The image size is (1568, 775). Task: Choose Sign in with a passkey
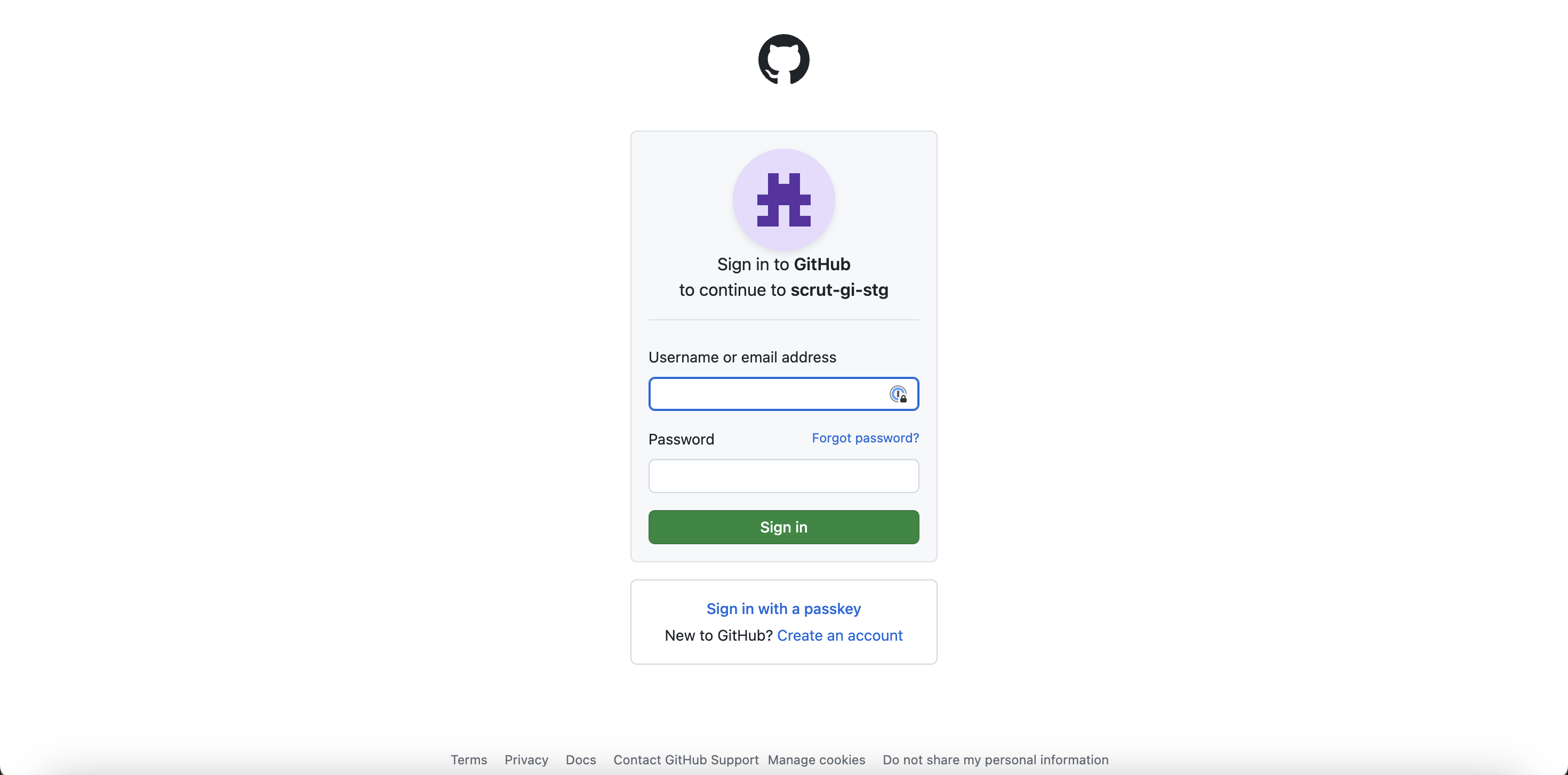(x=783, y=609)
